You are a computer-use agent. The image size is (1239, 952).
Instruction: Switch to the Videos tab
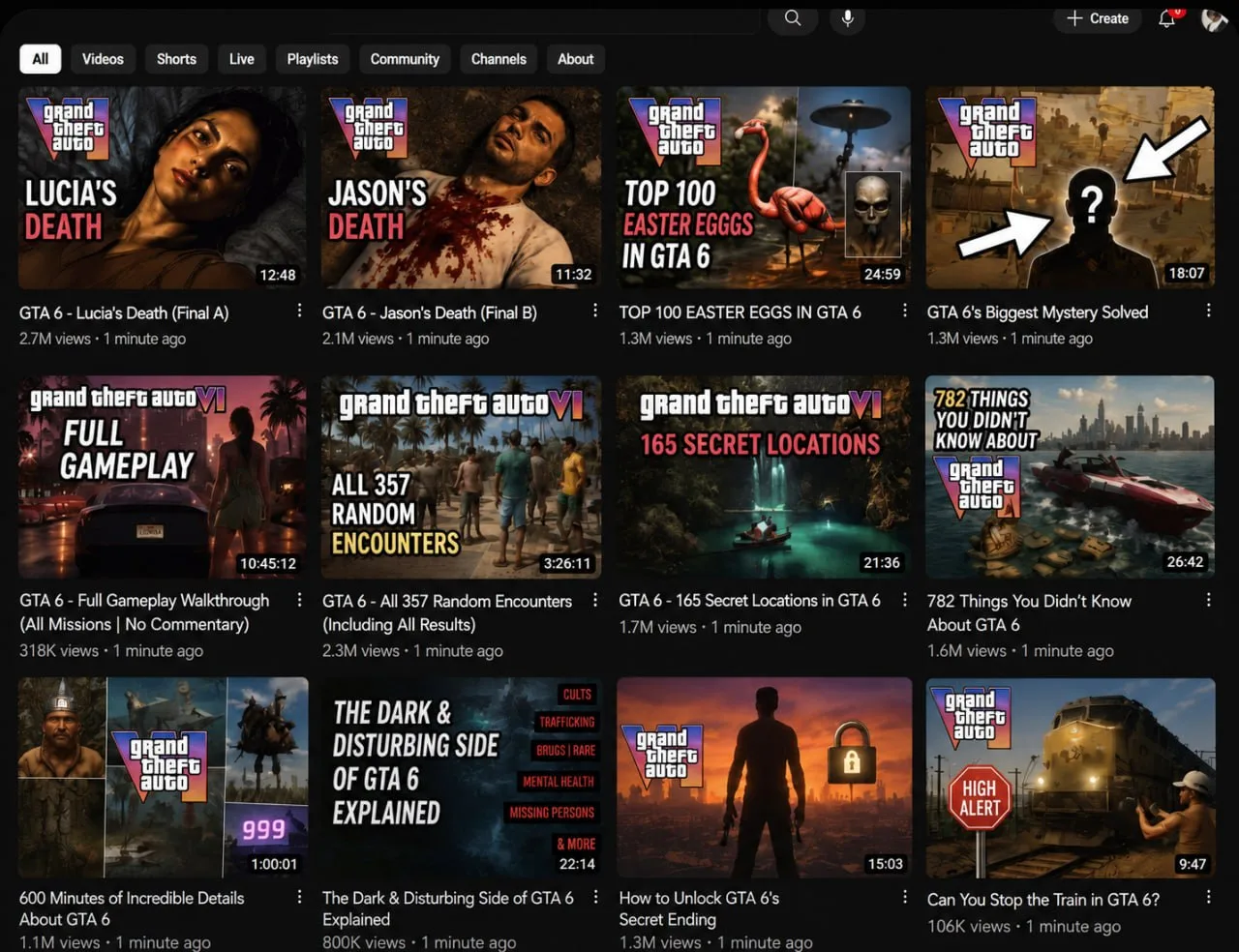click(103, 59)
